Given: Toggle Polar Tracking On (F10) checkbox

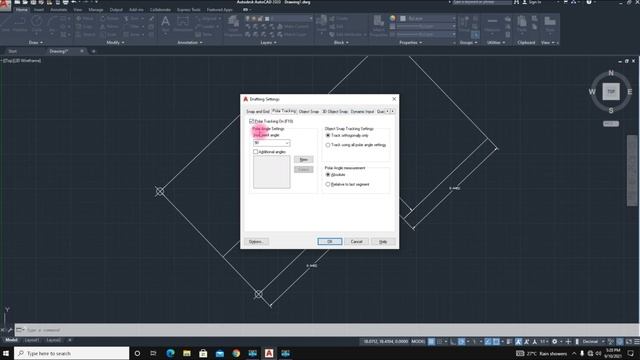Looking at the screenshot, I should pos(251,121).
